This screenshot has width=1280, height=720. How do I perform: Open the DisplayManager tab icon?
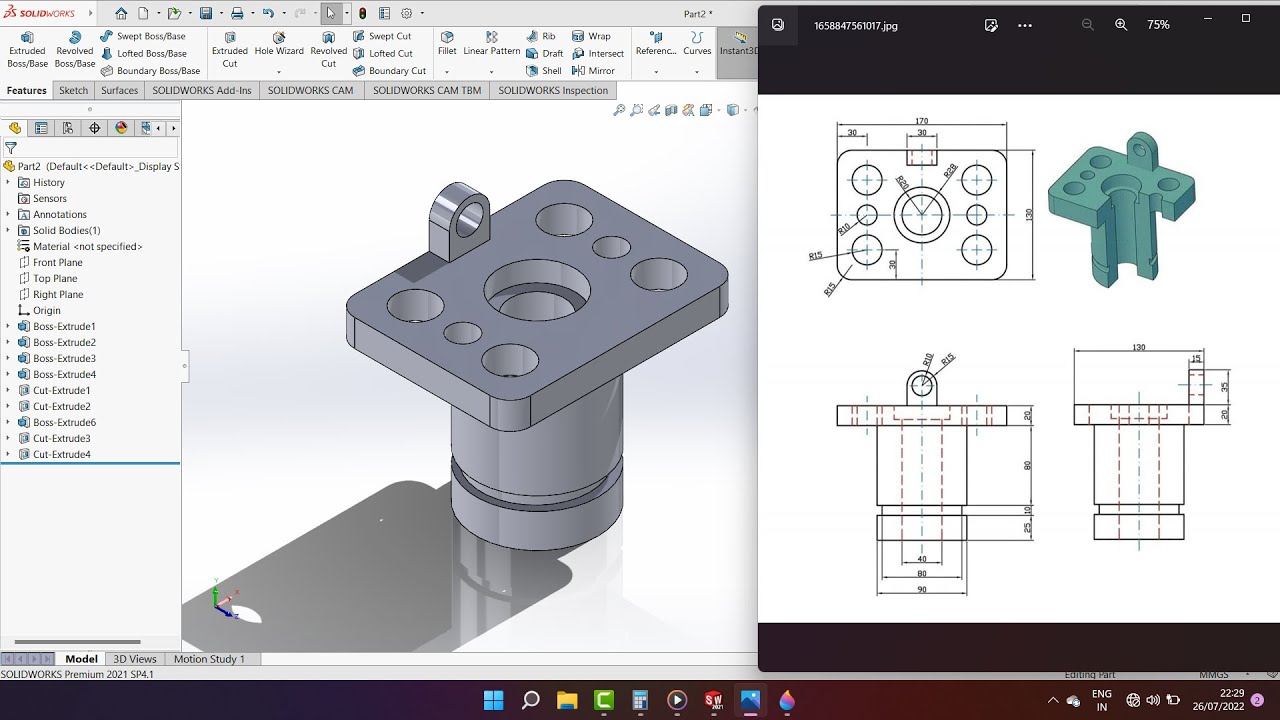tap(122, 128)
